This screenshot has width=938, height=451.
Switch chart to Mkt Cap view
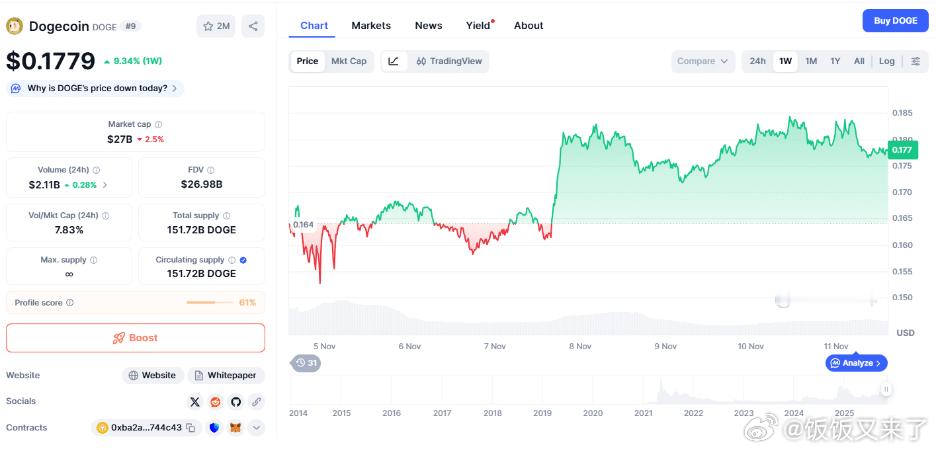click(349, 61)
